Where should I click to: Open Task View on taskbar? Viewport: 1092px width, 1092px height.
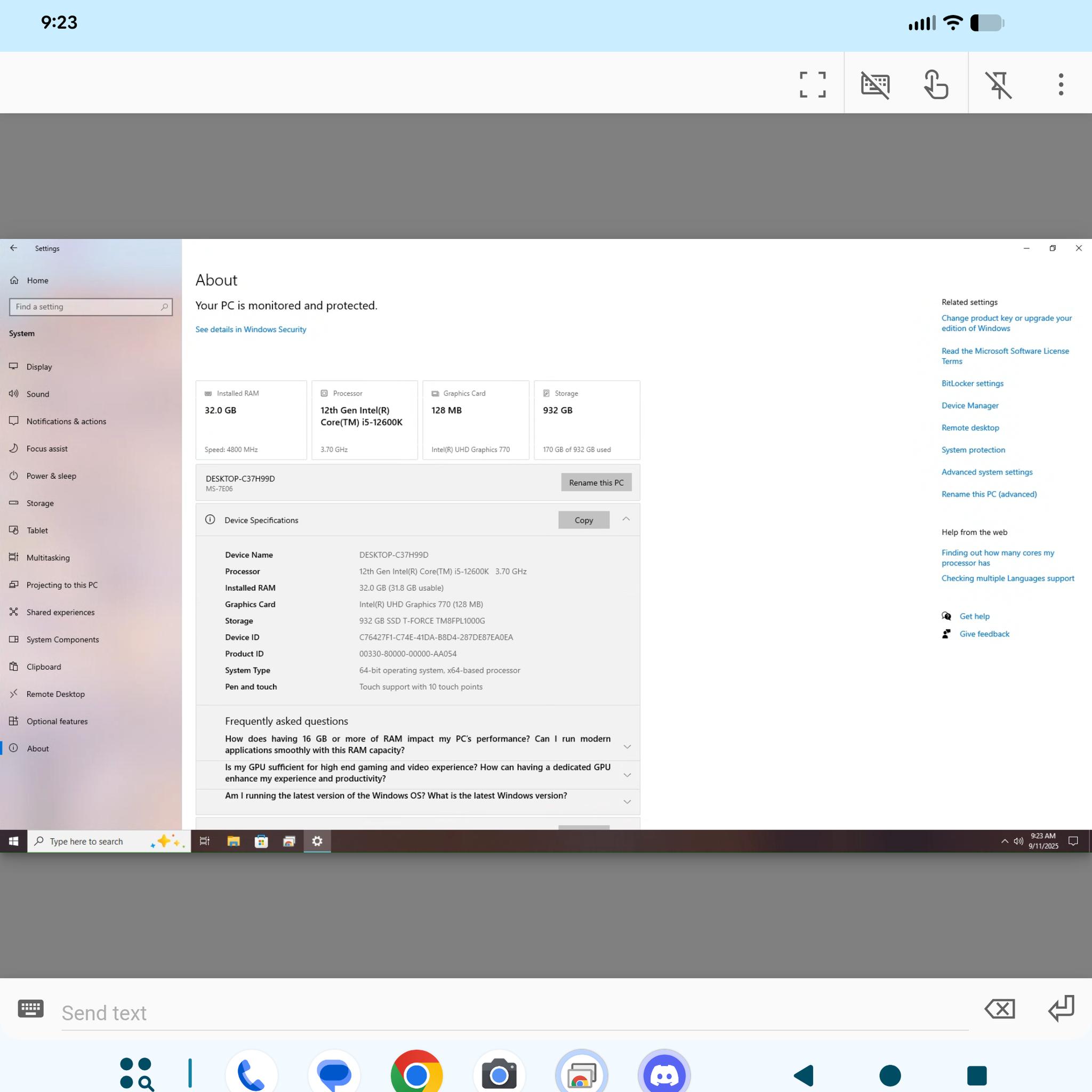tap(205, 841)
